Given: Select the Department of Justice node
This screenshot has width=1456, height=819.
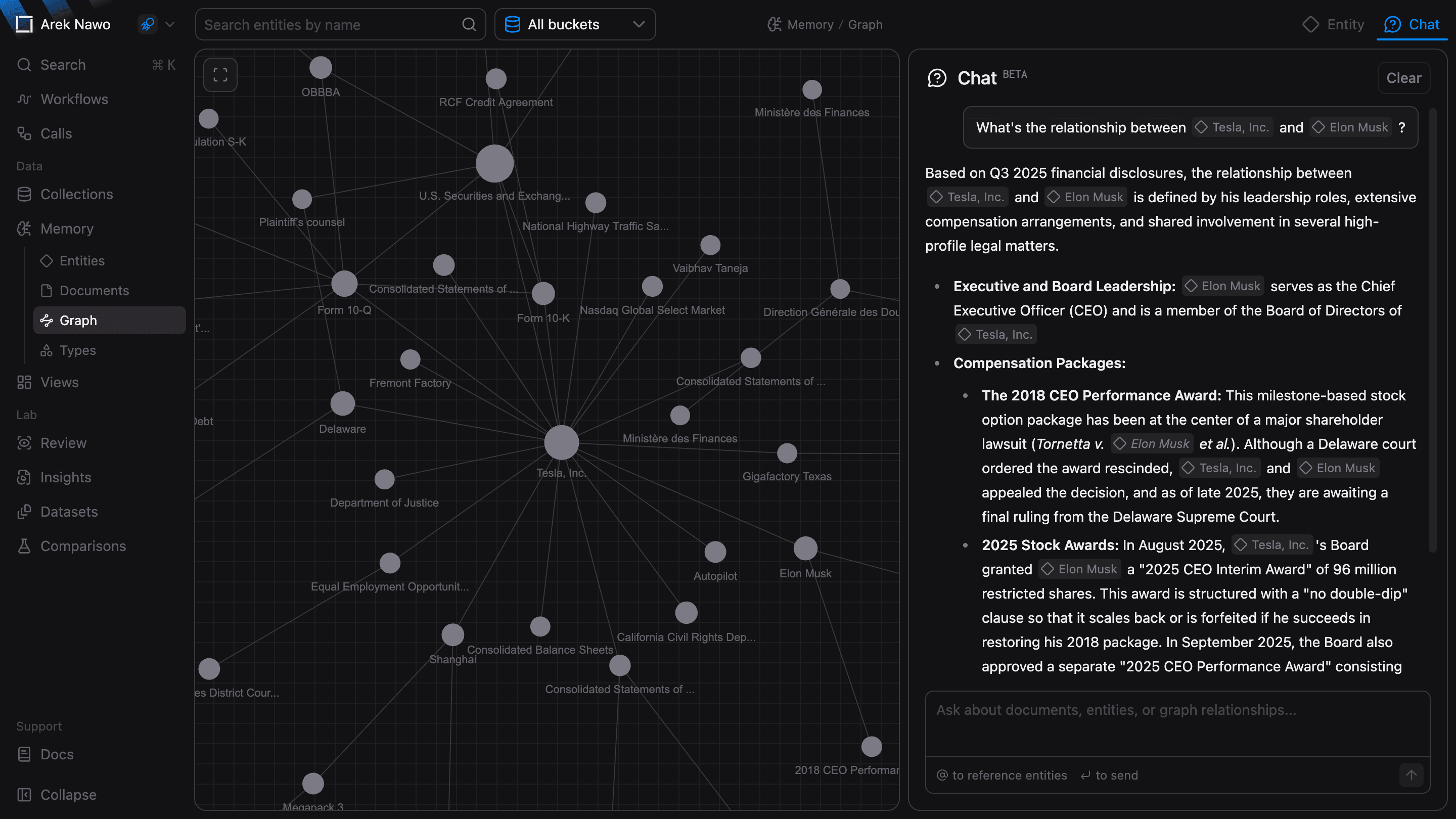Looking at the screenshot, I should (384, 479).
